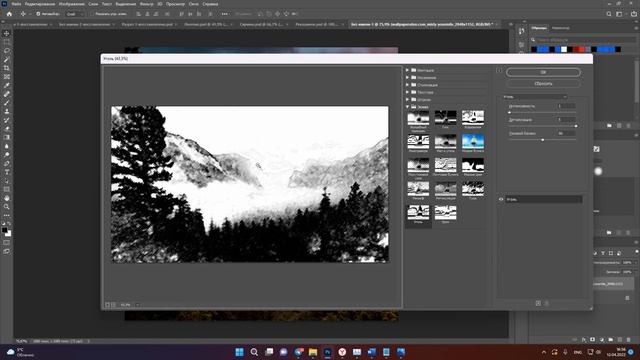640x360 pixels.
Task: Toggle the Автовыбор checkbox
Action: (38, 14)
